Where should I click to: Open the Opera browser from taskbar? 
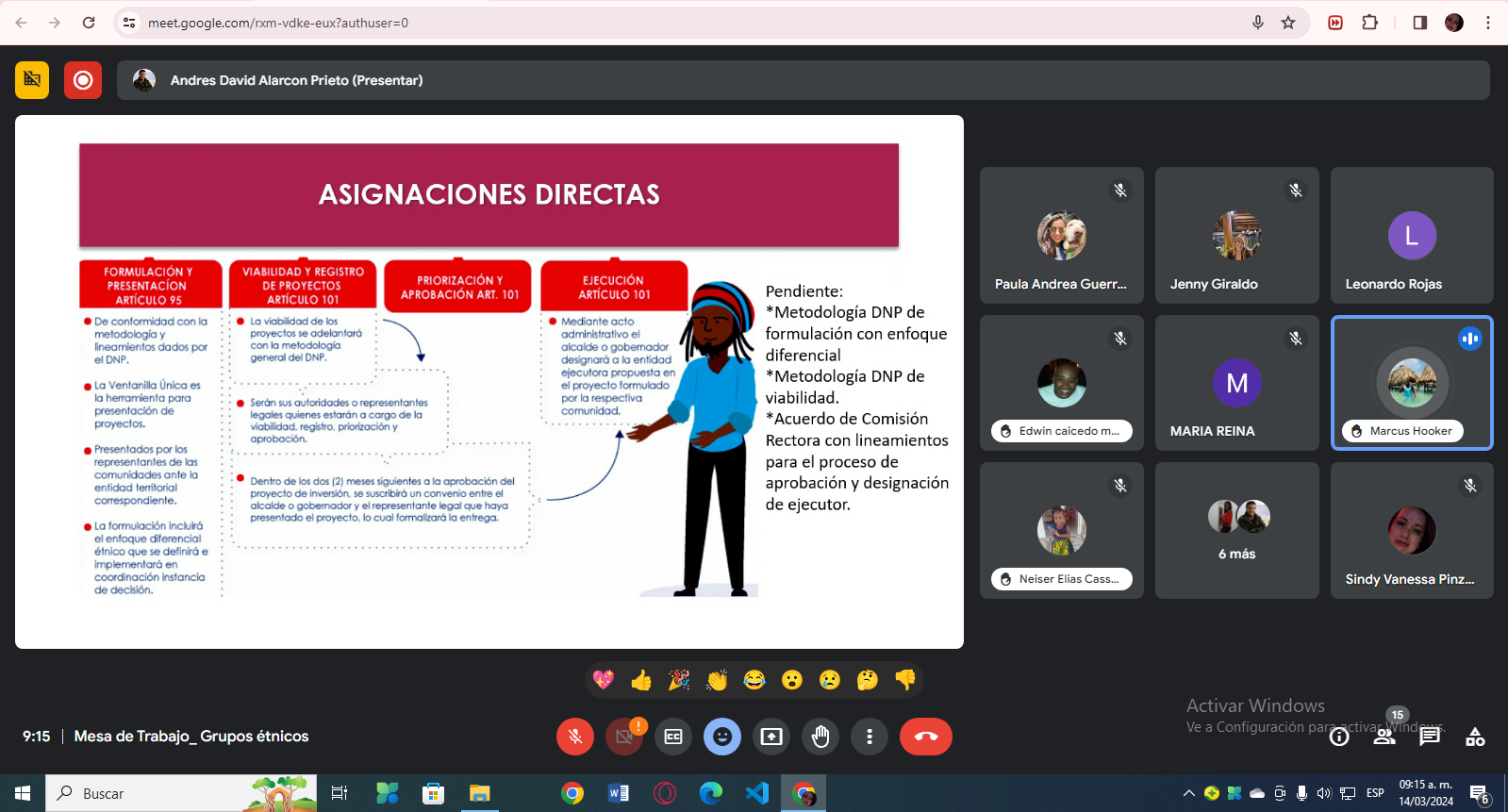click(665, 793)
